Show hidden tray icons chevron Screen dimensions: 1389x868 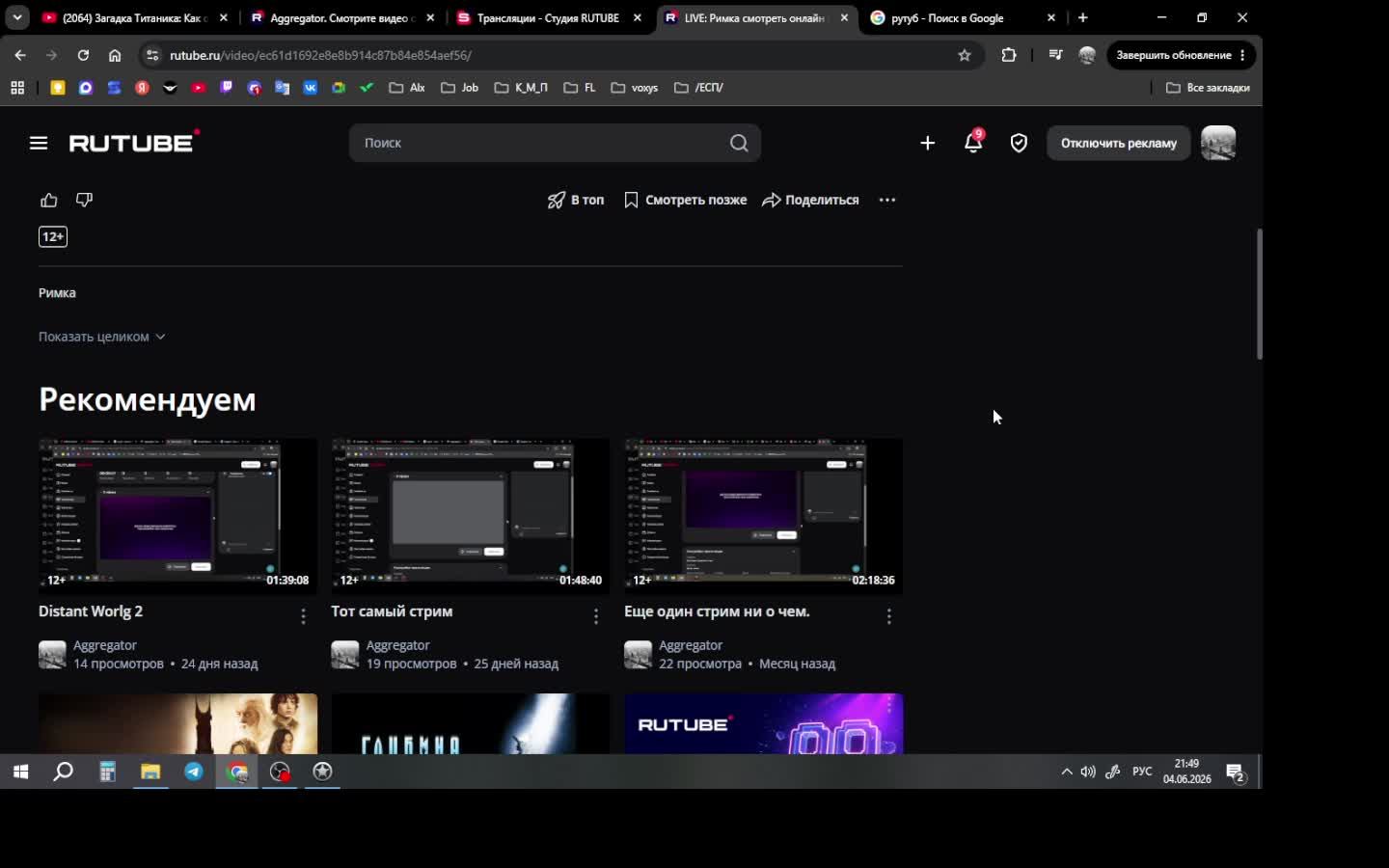[1067, 772]
